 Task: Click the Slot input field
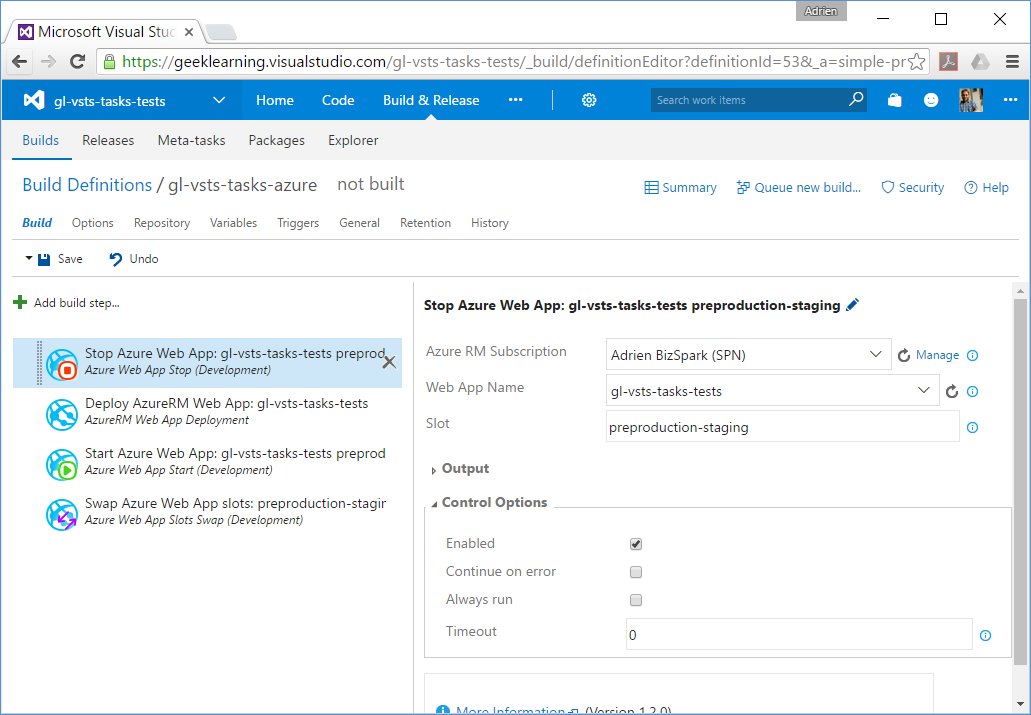782,428
